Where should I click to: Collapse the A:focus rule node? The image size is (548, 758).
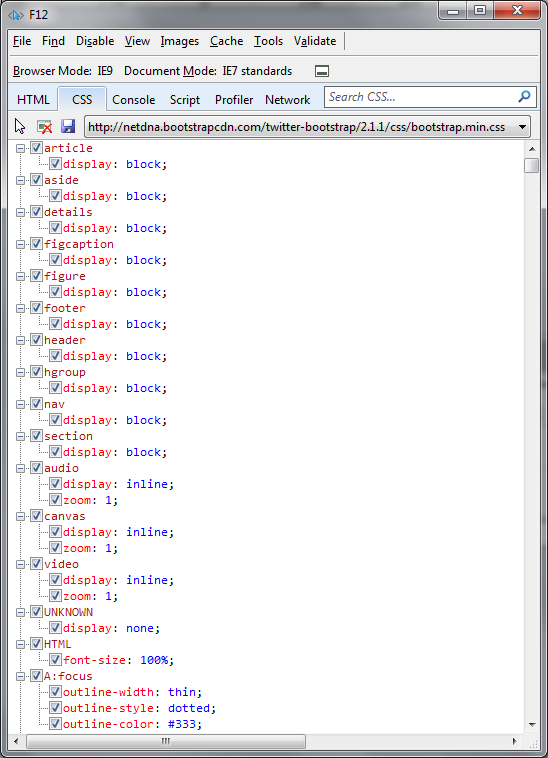pos(20,676)
